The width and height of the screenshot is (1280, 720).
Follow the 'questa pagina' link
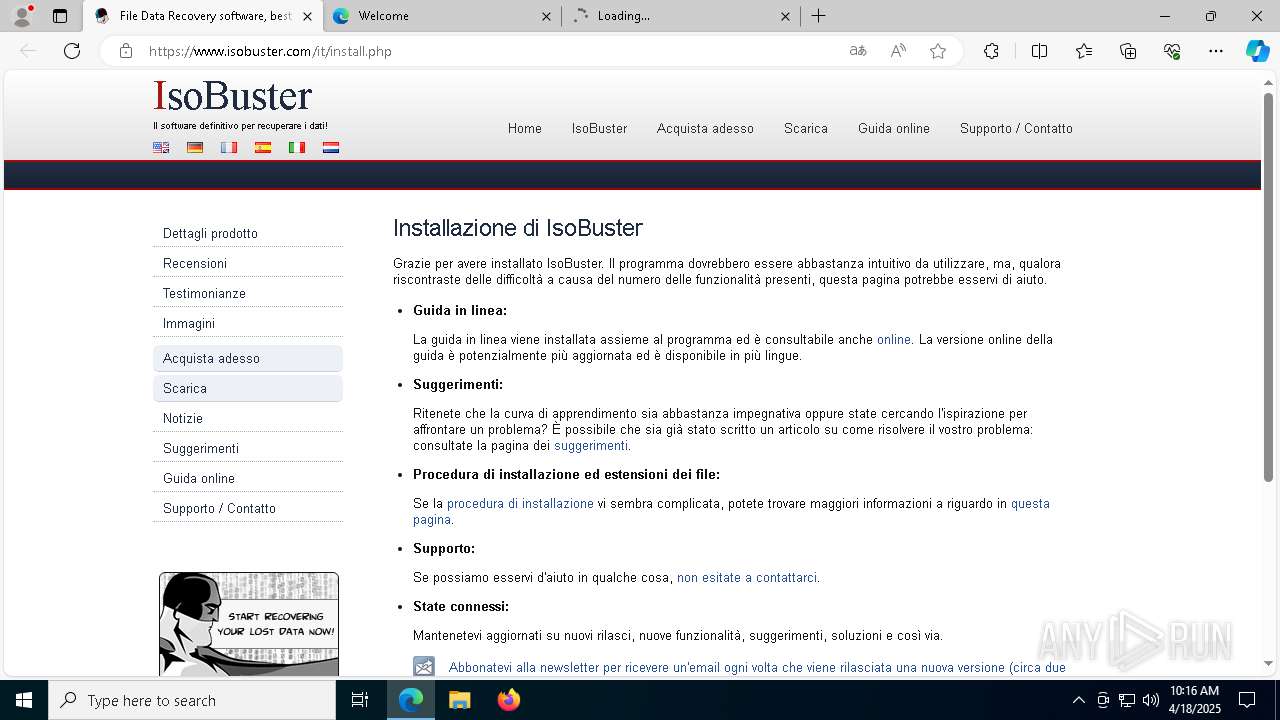(x=1030, y=503)
